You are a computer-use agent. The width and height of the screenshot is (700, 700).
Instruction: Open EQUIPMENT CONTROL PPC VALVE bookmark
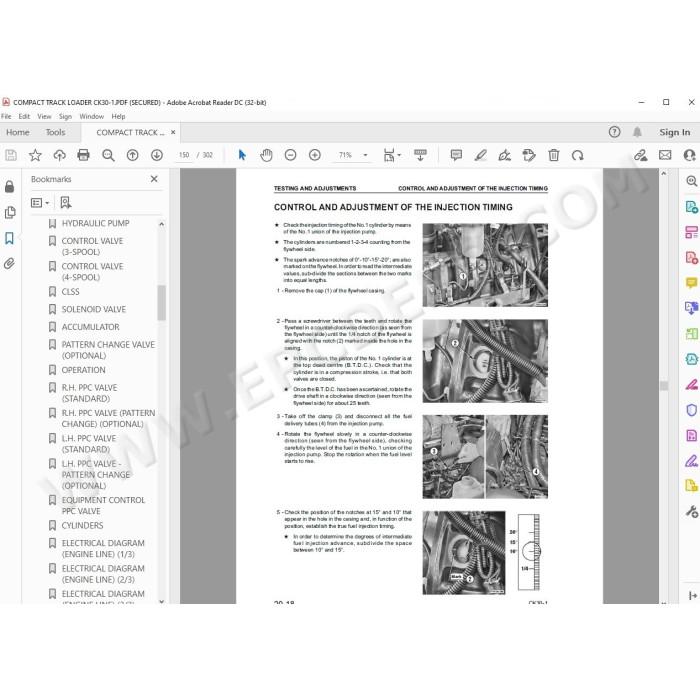103,505
